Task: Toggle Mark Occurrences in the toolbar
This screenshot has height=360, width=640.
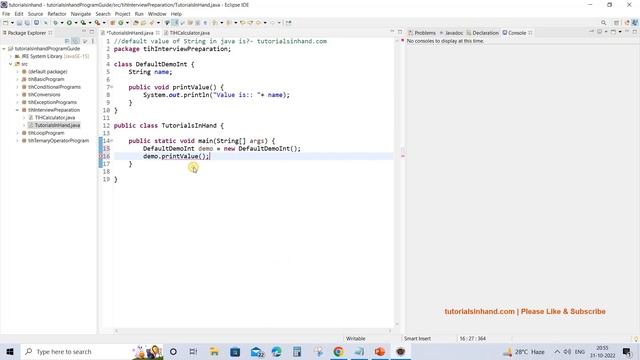Action: (x=175, y=23)
